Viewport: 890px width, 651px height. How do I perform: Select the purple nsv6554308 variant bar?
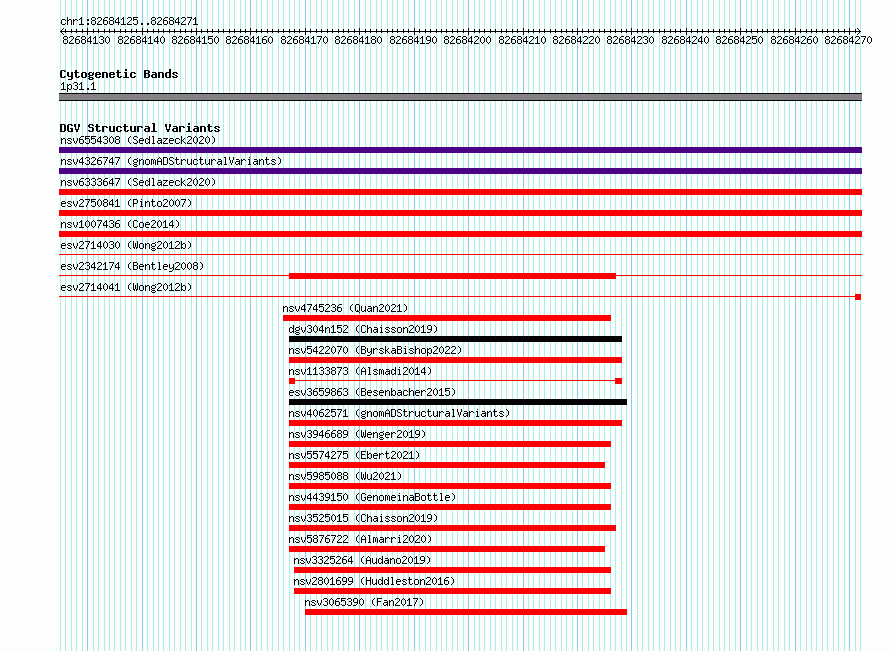click(x=460, y=150)
